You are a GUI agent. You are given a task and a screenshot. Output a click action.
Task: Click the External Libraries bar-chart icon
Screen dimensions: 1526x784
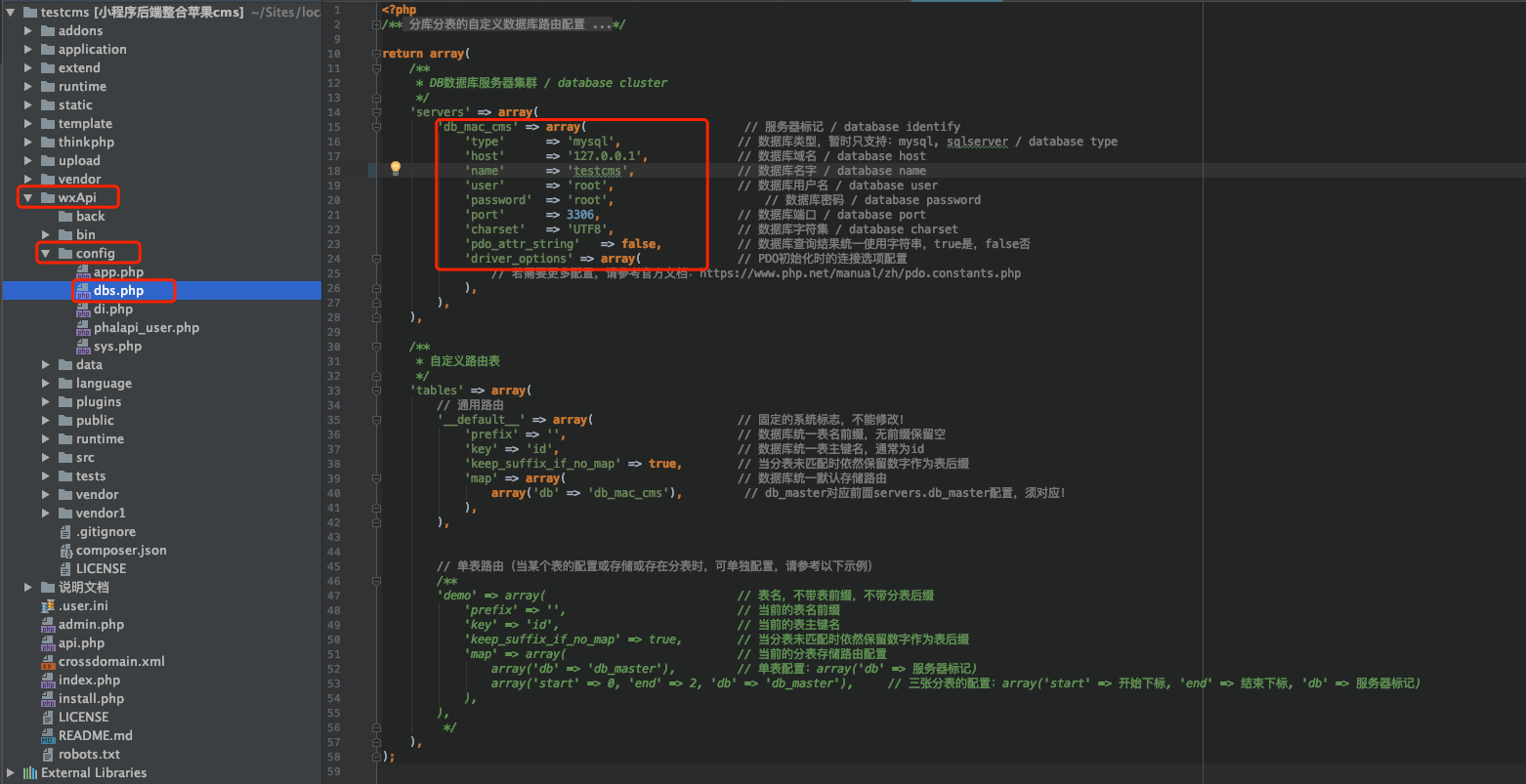tap(30, 773)
